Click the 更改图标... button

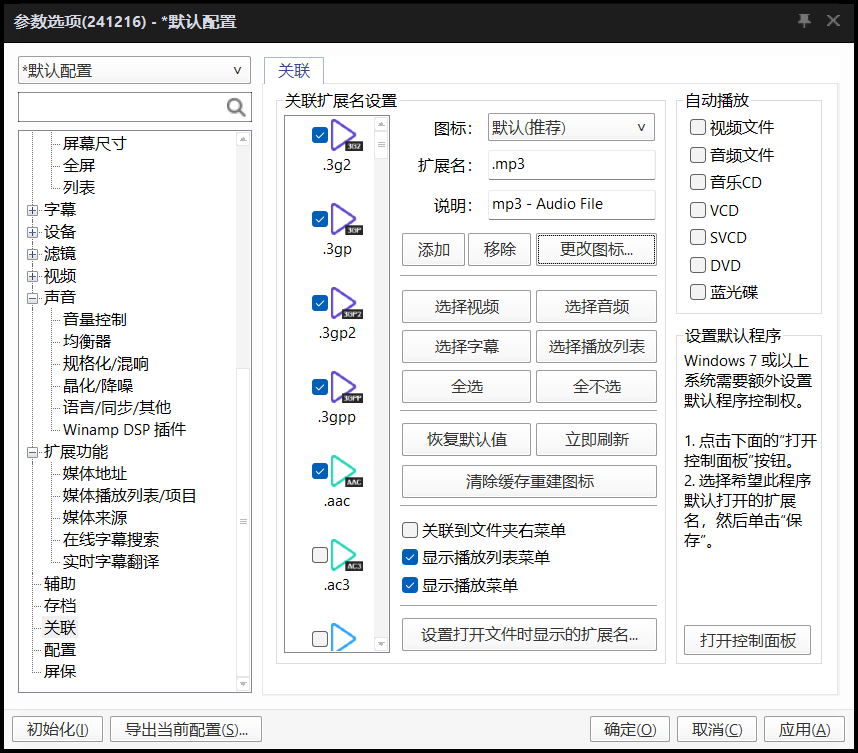596,250
